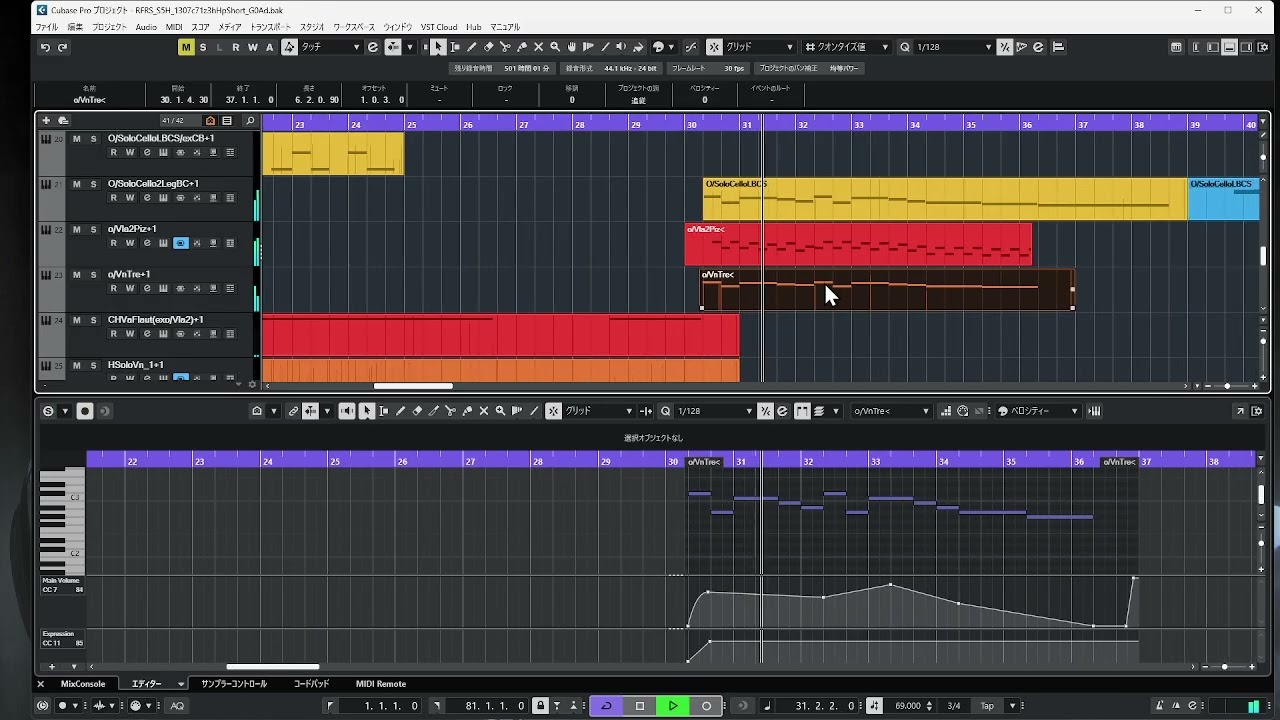Open the MIDI menu

pos(174,27)
